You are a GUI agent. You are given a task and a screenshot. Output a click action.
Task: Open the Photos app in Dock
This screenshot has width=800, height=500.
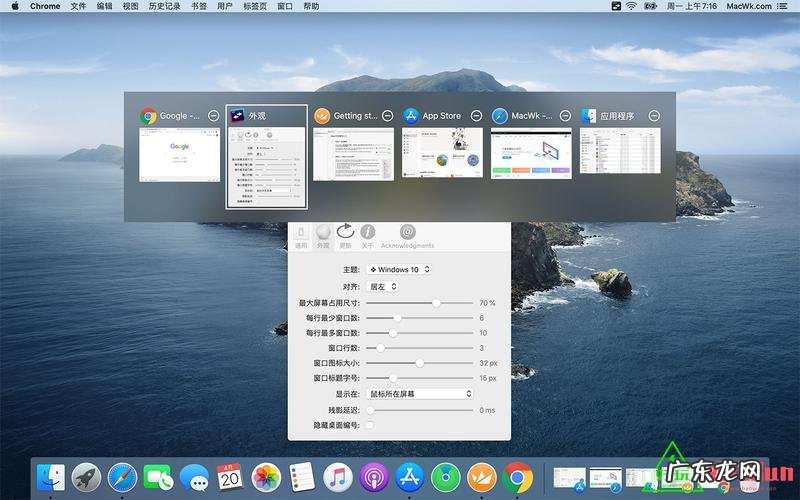tap(266, 477)
